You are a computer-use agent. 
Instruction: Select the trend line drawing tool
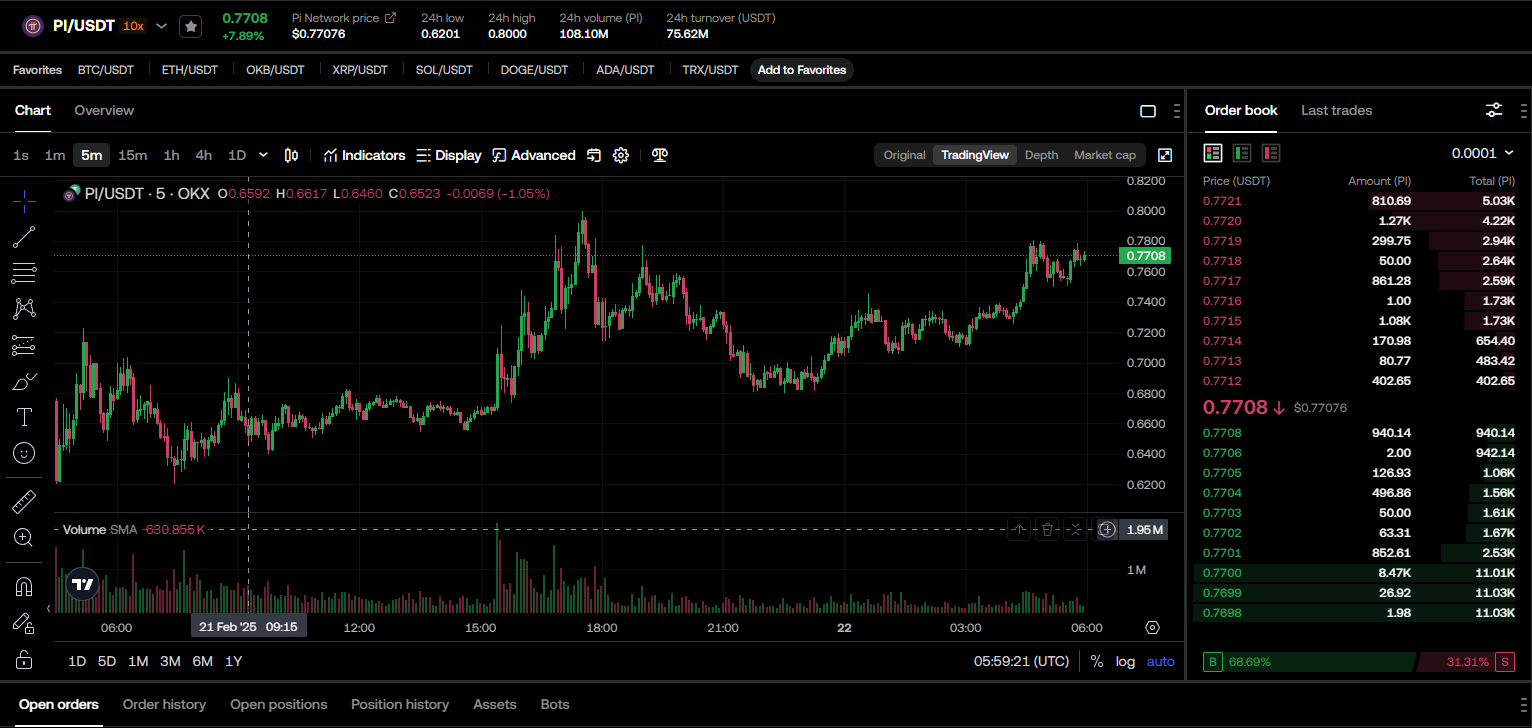[x=24, y=237]
